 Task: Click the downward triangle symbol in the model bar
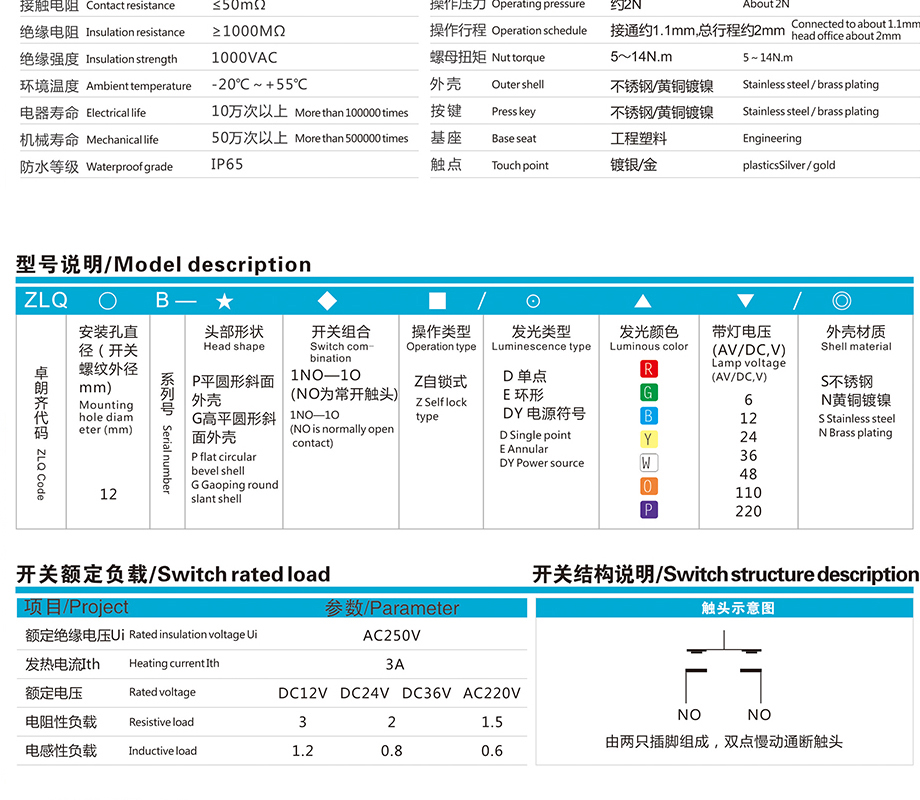pyautogui.click(x=745, y=301)
